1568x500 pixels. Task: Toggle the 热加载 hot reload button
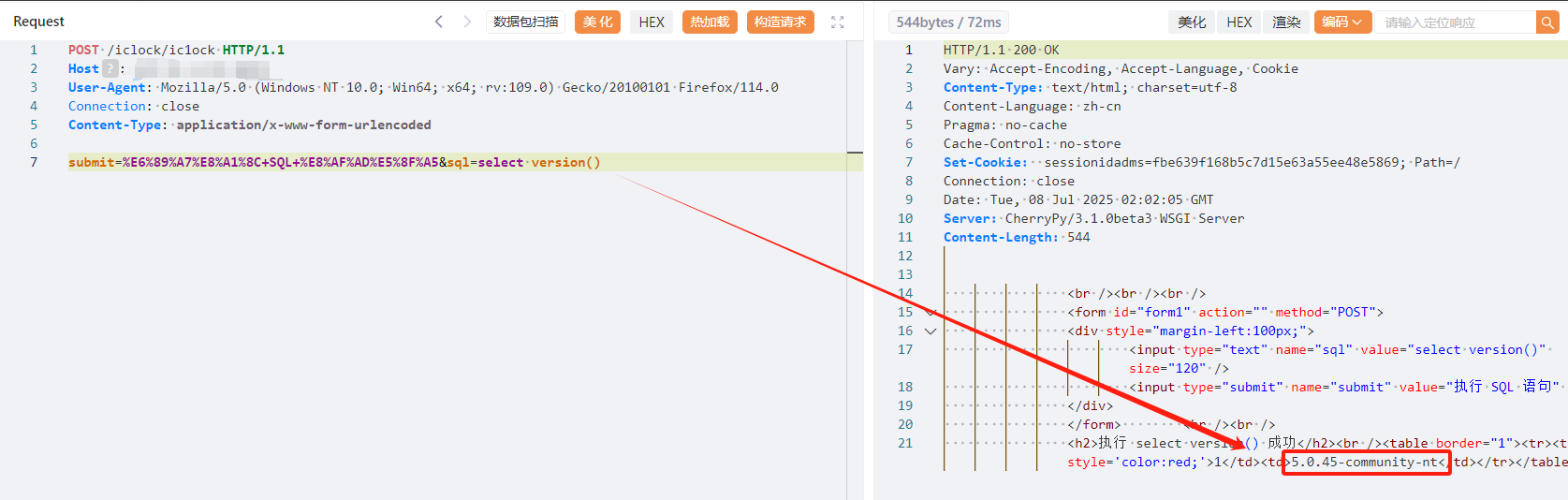[x=710, y=22]
